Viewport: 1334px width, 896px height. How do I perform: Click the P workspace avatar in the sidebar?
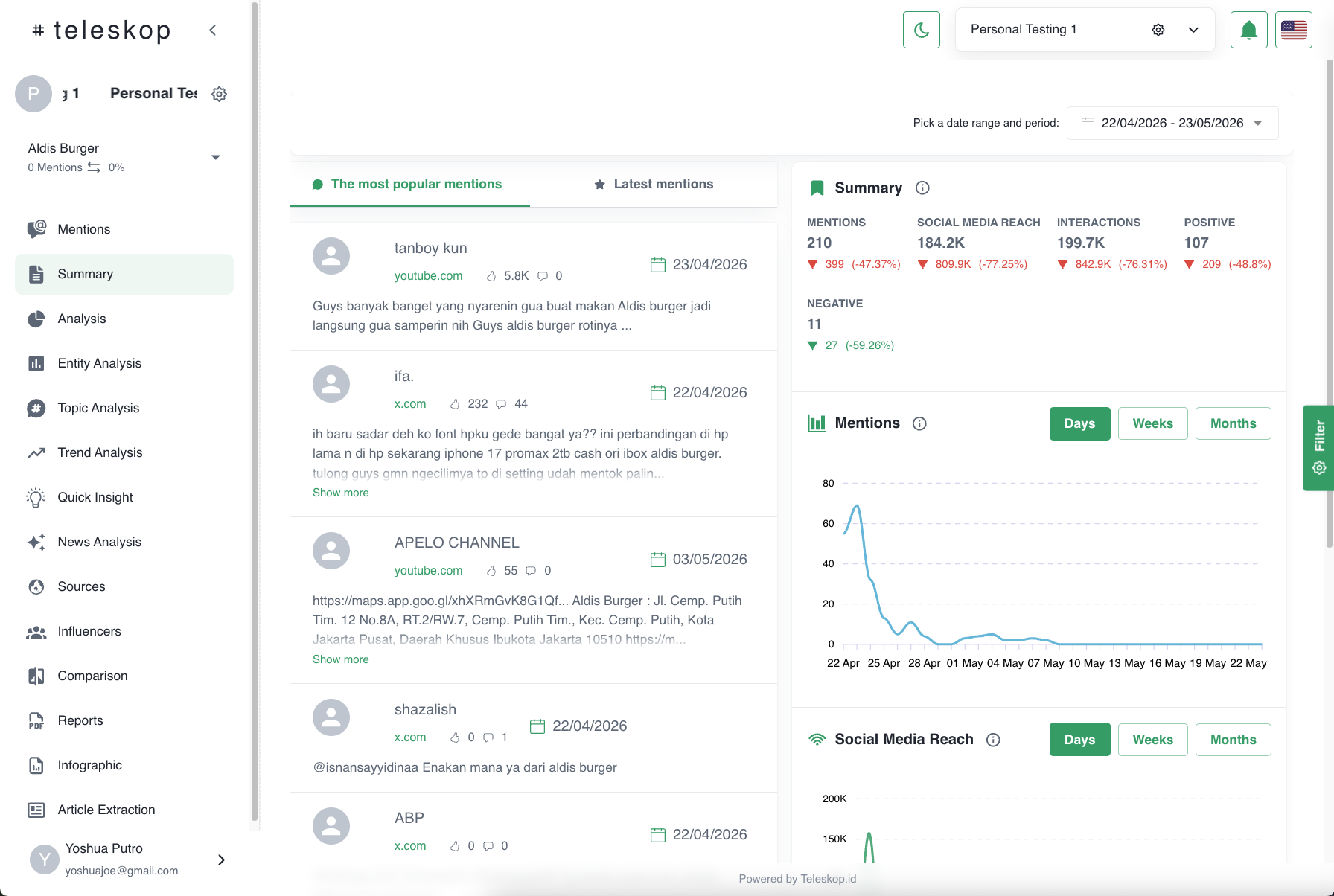click(33, 94)
